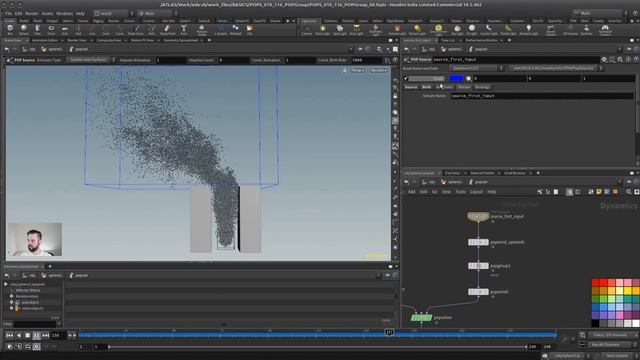Expand the popobject1 tree row
The image size is (640, 360).
(x=11, y=302)
